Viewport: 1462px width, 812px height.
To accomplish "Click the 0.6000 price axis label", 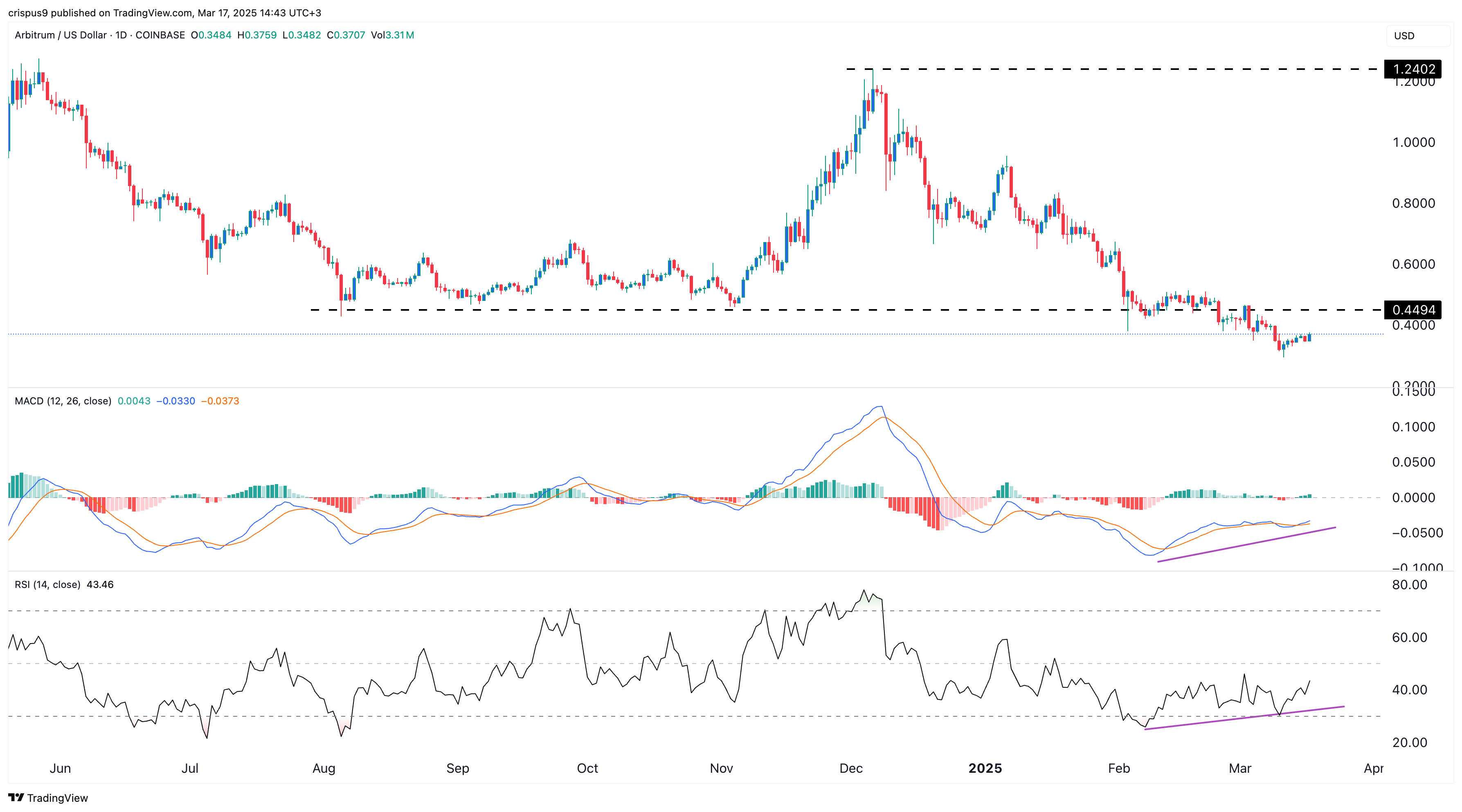I will point(1414,264).
